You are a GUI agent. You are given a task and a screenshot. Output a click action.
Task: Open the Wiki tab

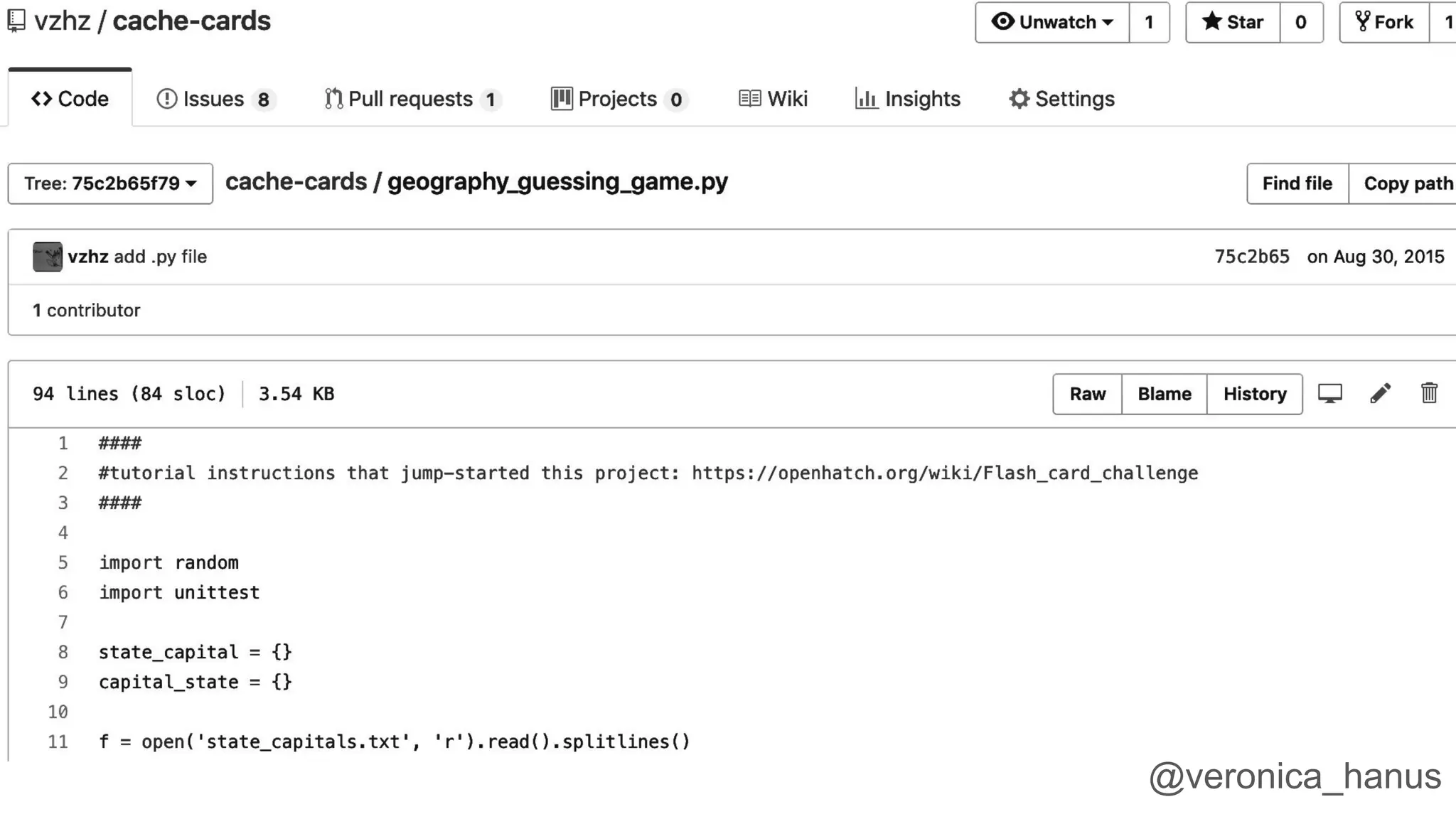tap(773, 100)
